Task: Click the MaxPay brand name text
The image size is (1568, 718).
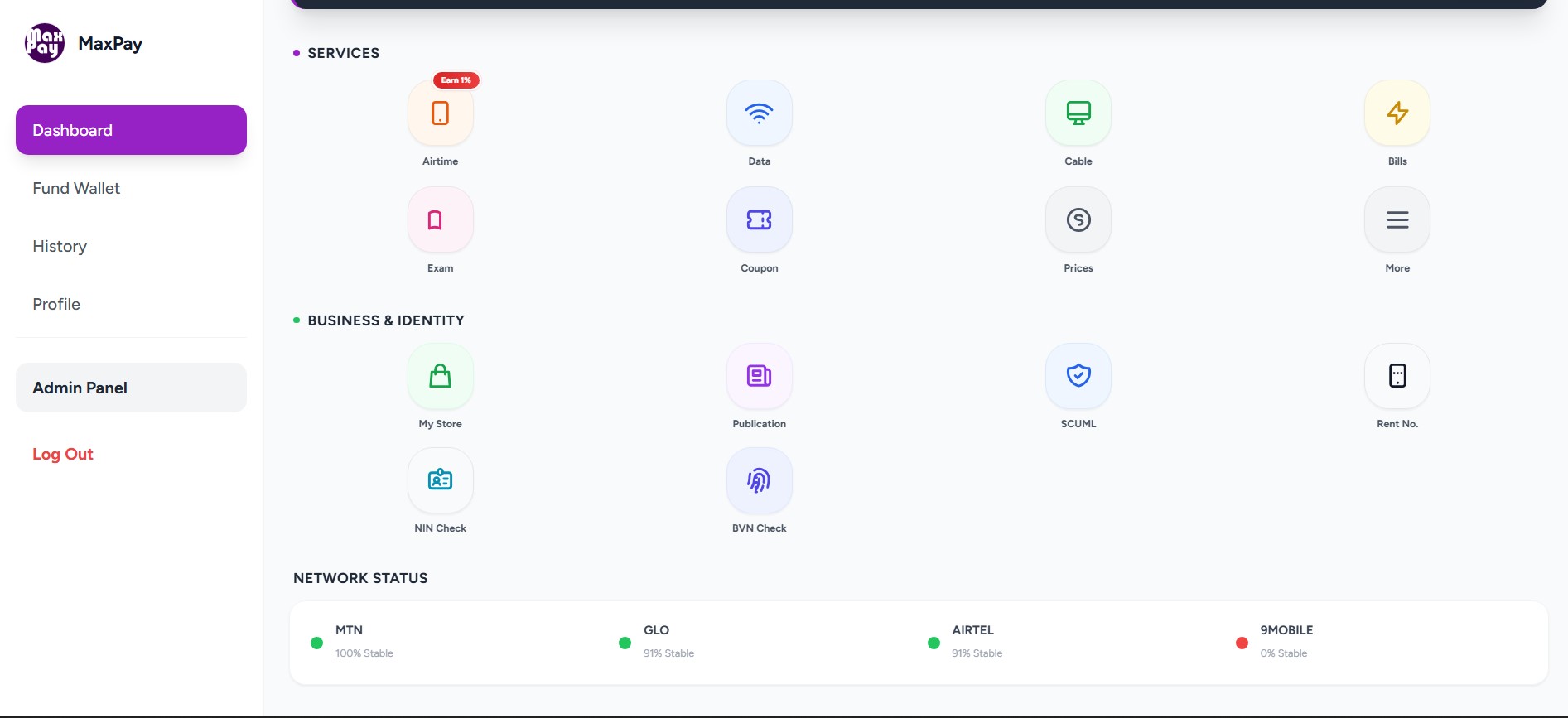Action: [110, 44]
